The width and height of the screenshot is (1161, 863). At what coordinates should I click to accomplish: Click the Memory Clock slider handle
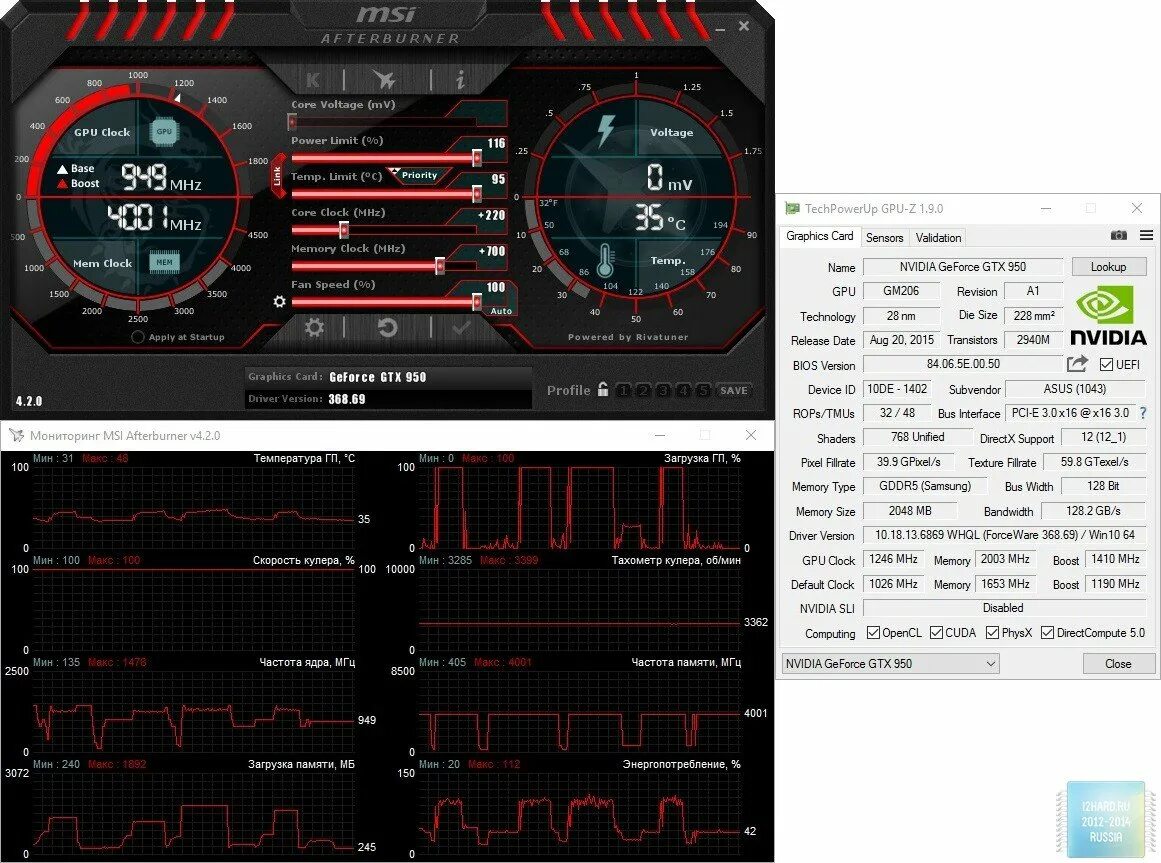pos(440,266)
